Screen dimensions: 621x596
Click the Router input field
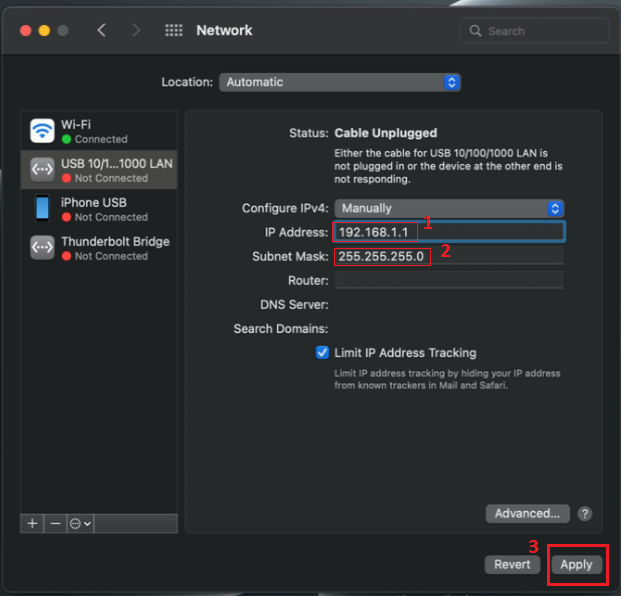coord(449,281)
